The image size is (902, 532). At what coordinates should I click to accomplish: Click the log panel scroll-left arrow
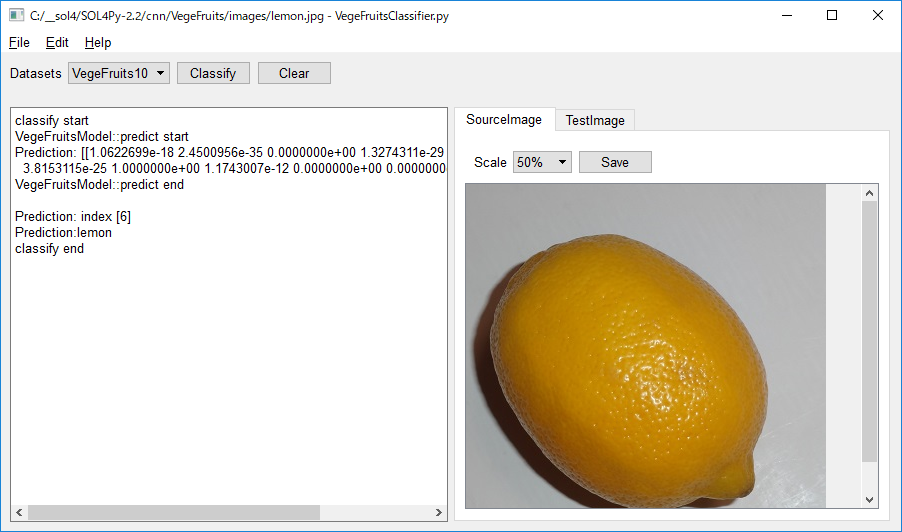pos(19,512)
